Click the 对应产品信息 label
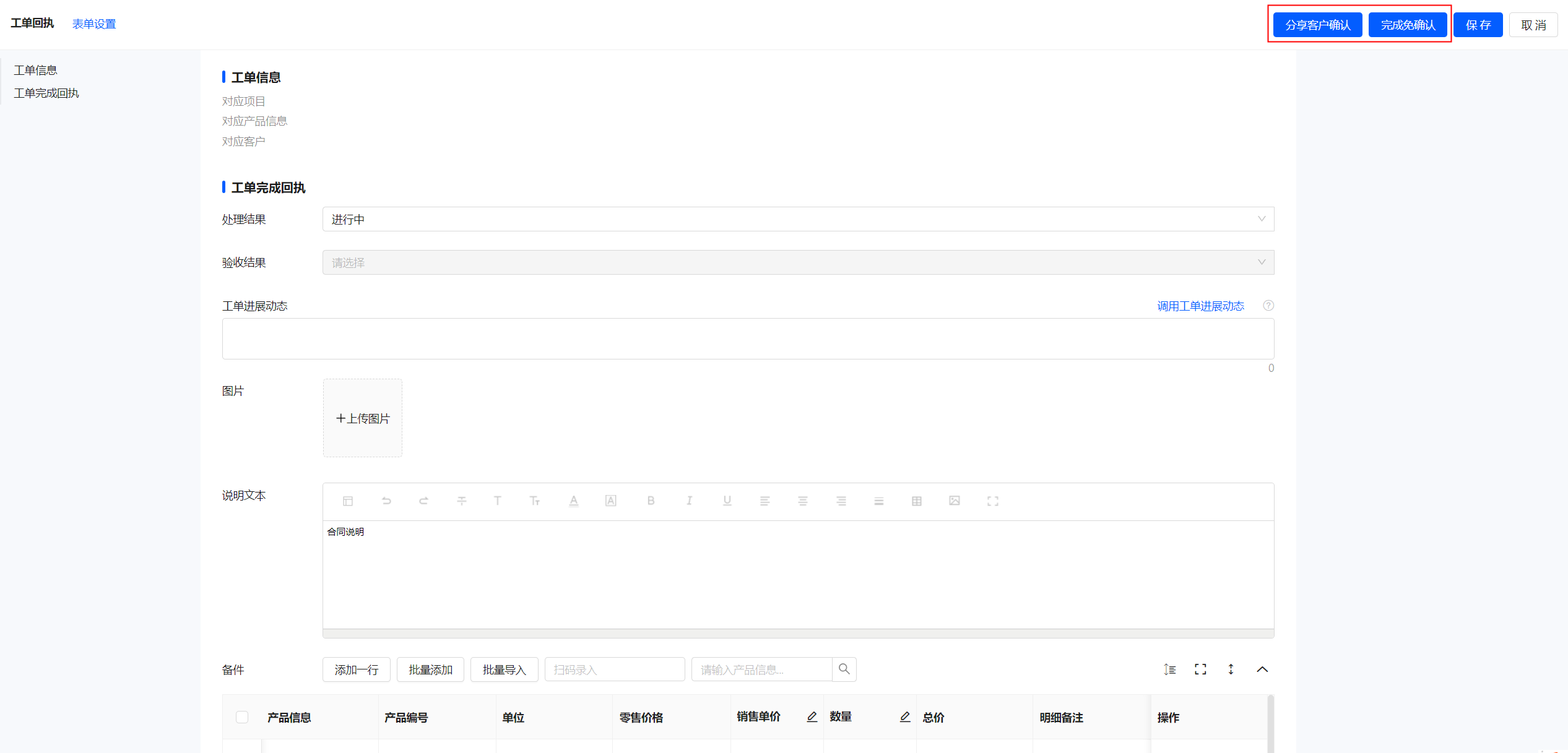This screenshot has height=753, width=1568. (254, 121)
